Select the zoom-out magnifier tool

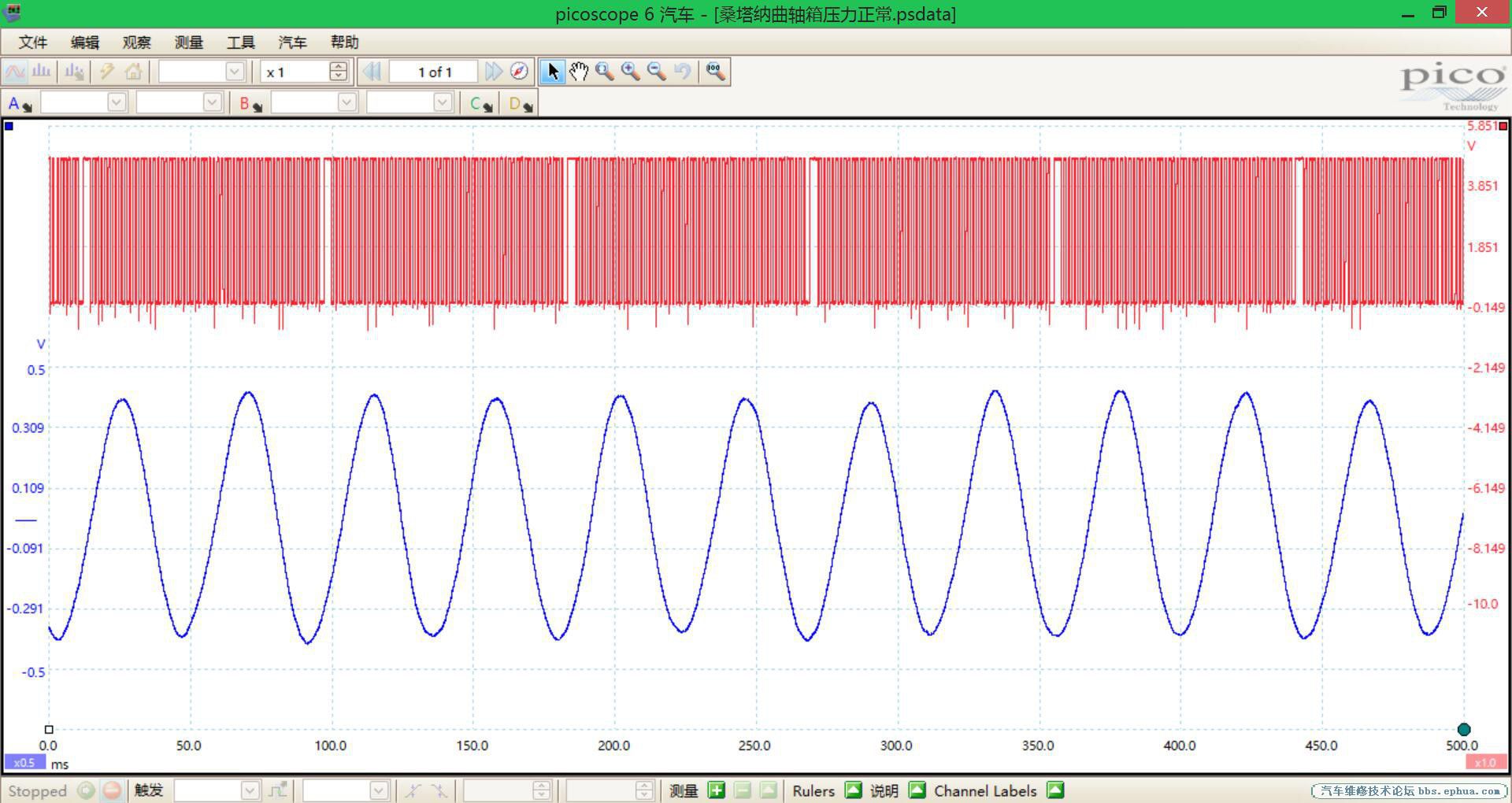coord(657,72)
